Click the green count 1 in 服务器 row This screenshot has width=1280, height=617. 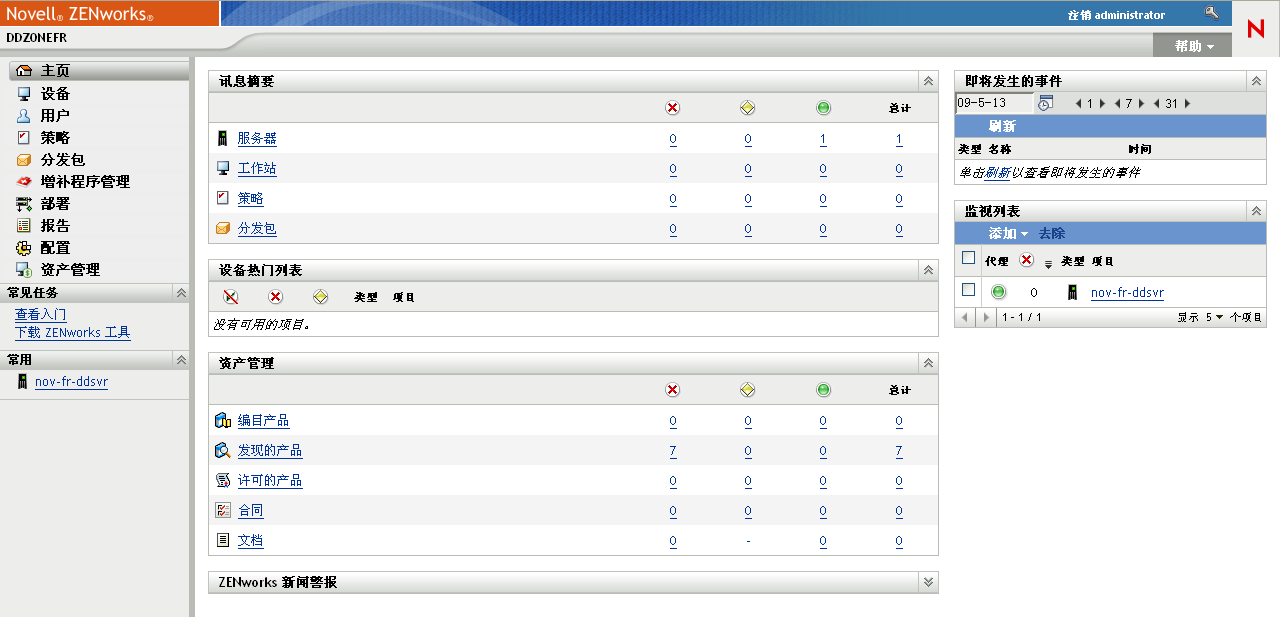click(823, 139)
